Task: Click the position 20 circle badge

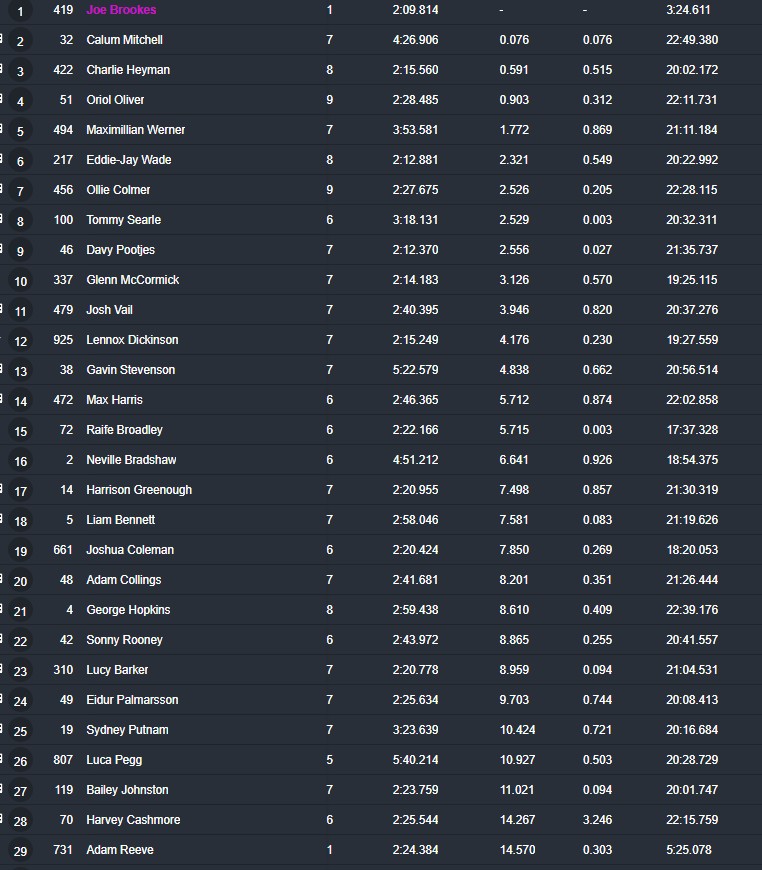Action: coord(20,581)
